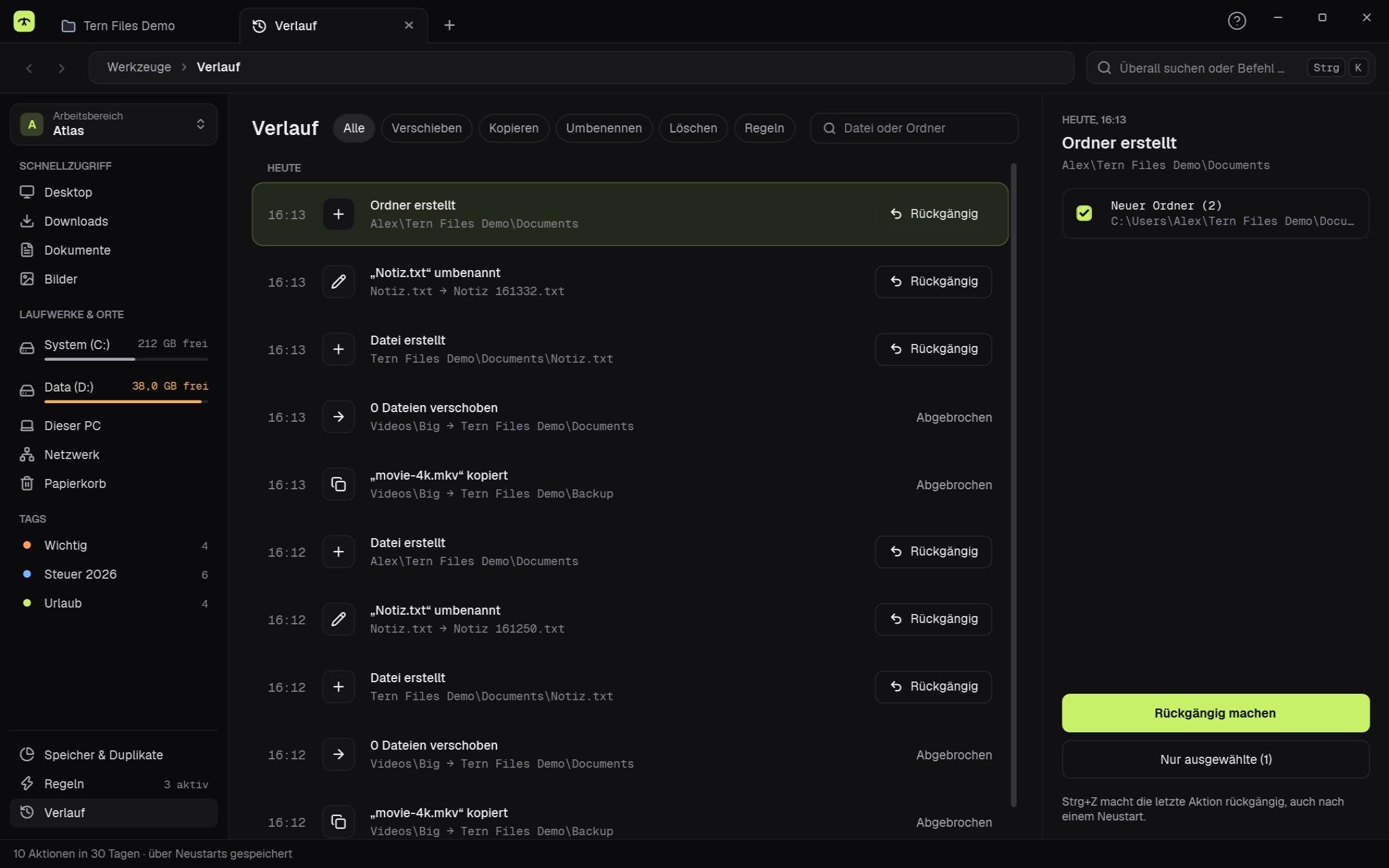The width and height of the screenshot is (1389, 868).
Task: Close the Verlauf tab
Action: (x=409, y=25)
